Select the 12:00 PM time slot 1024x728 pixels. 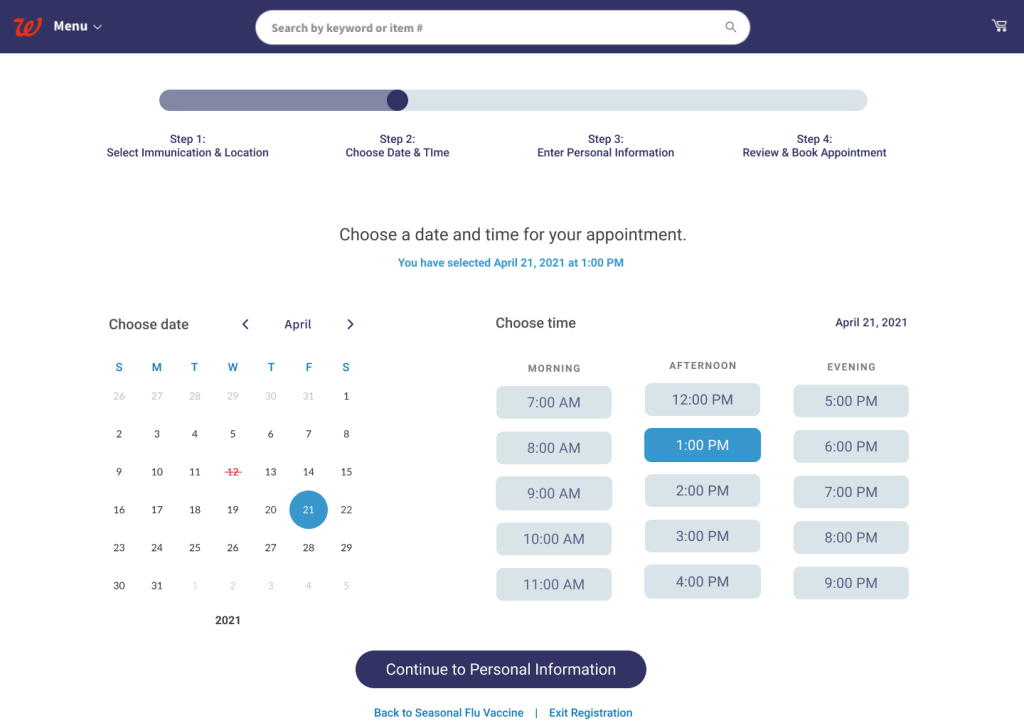point(702,400)
